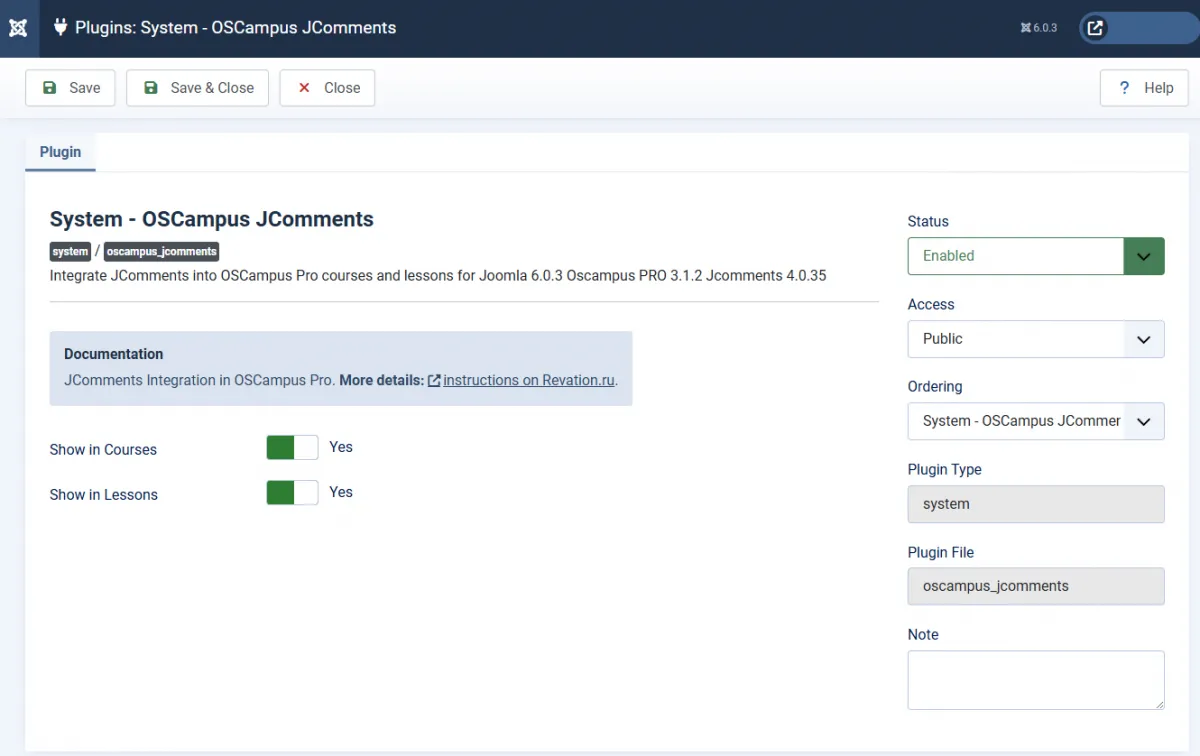This screenshot has width=1200, height=756.
Task: Open the instructions on Revation.ru link
Action: click(529, 380)
